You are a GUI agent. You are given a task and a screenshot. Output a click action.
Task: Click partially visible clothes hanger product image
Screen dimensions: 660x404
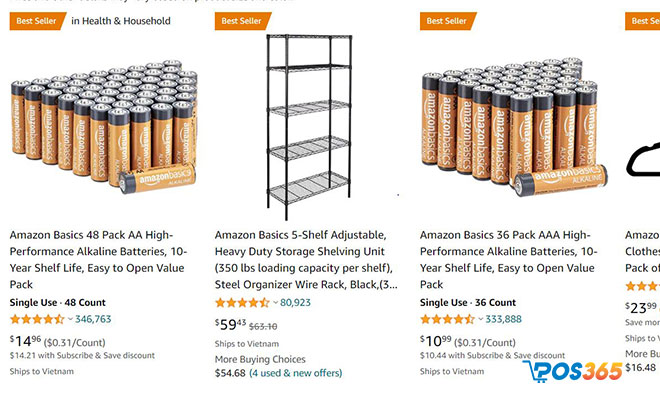click(643, 160)
